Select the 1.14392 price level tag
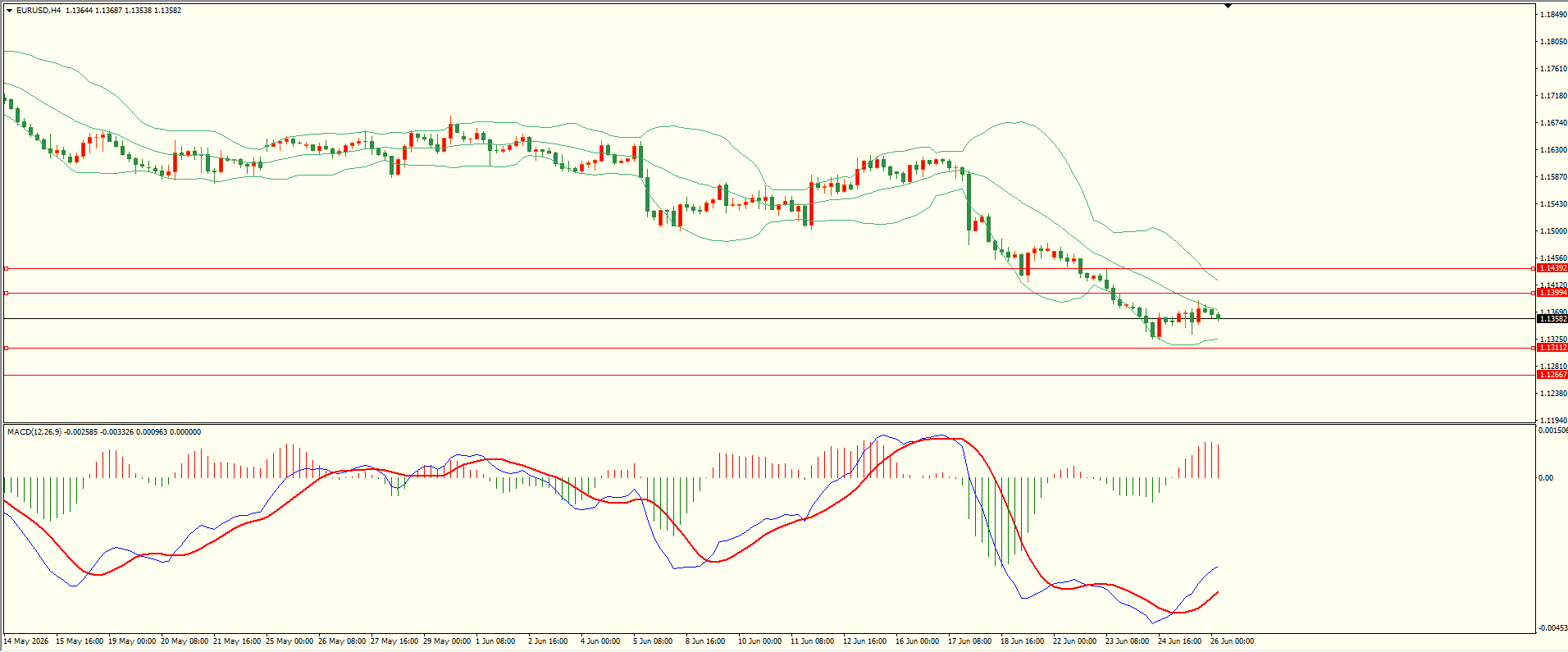This screenshot has width=1568, height=652. (1552, 268)
